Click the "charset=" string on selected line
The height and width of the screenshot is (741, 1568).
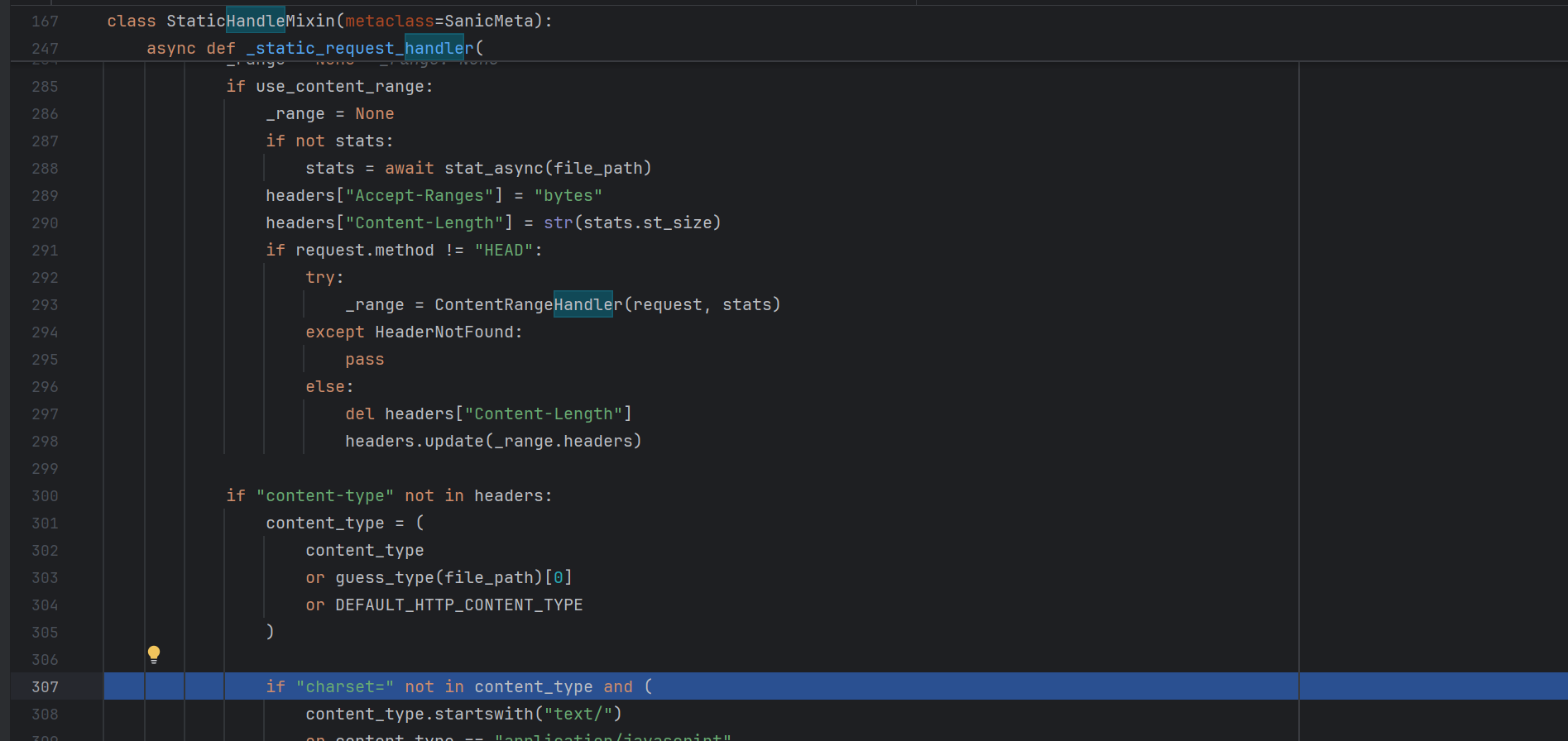[344, 686]
